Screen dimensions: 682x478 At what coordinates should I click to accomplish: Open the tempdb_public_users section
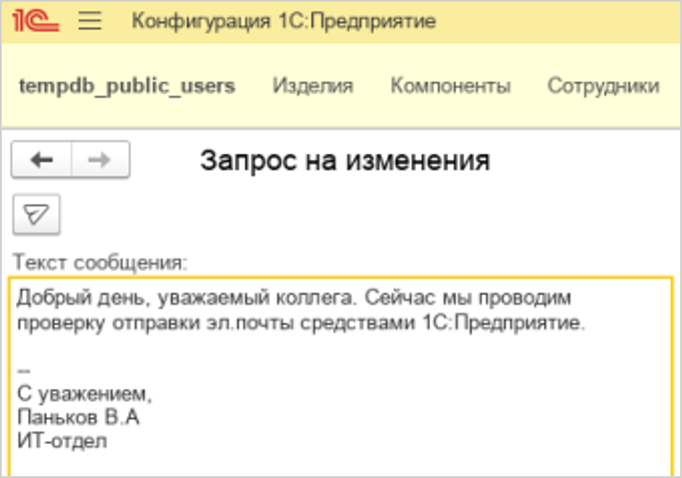[127, 86]
